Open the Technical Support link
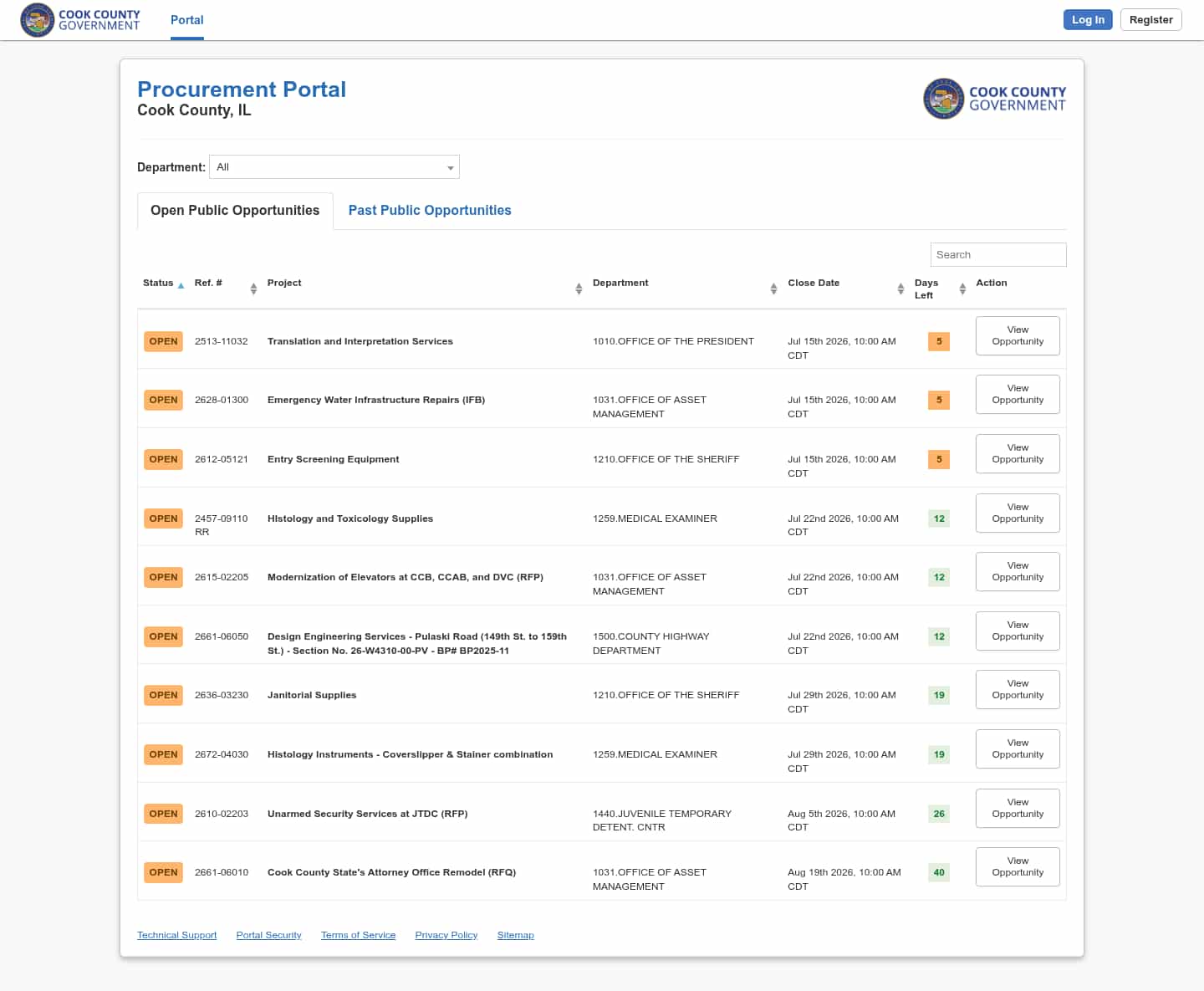The image size is (1204, 991). [x=176, y=935]
